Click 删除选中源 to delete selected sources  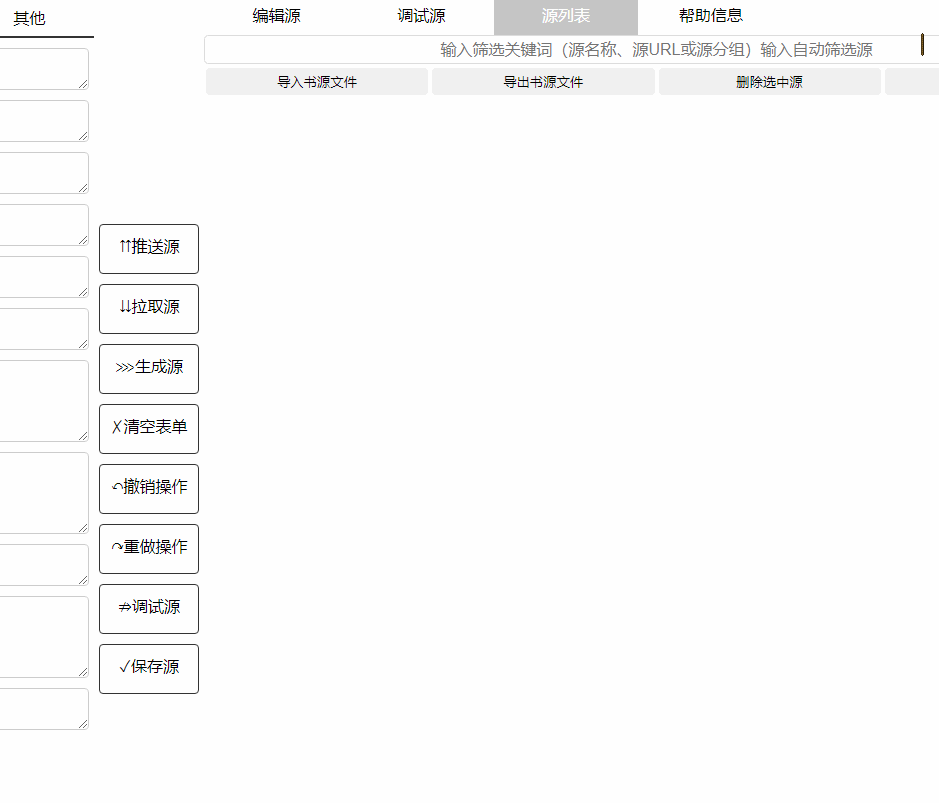tap(769, 81)
